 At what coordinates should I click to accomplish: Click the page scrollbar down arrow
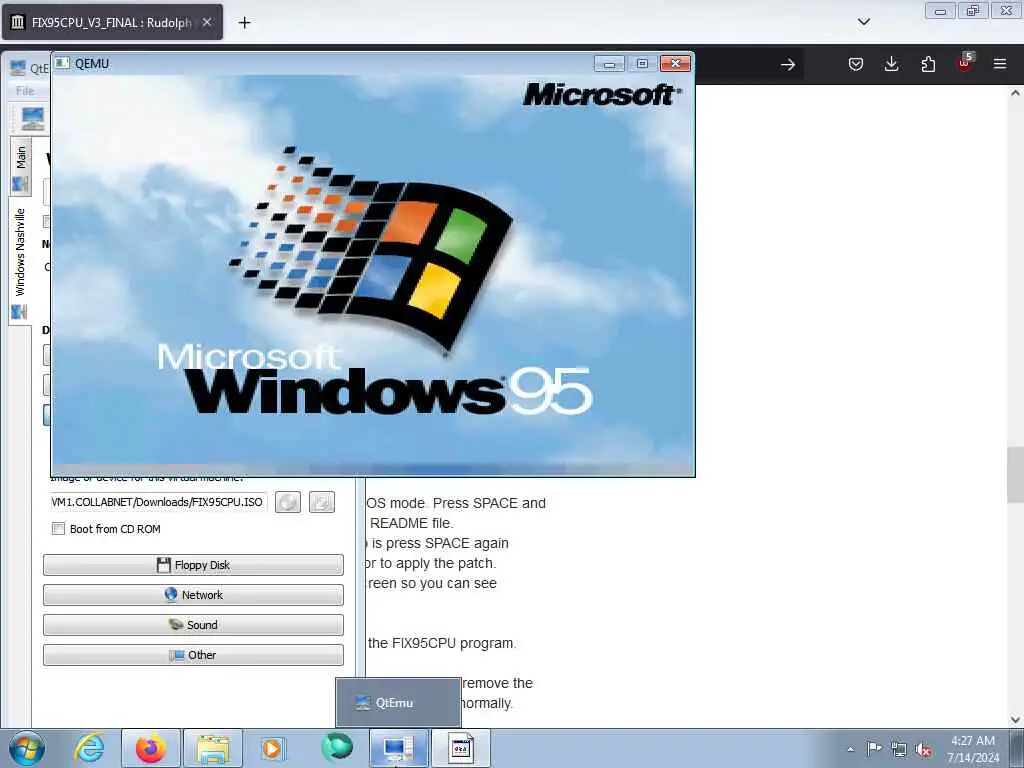1015,720
